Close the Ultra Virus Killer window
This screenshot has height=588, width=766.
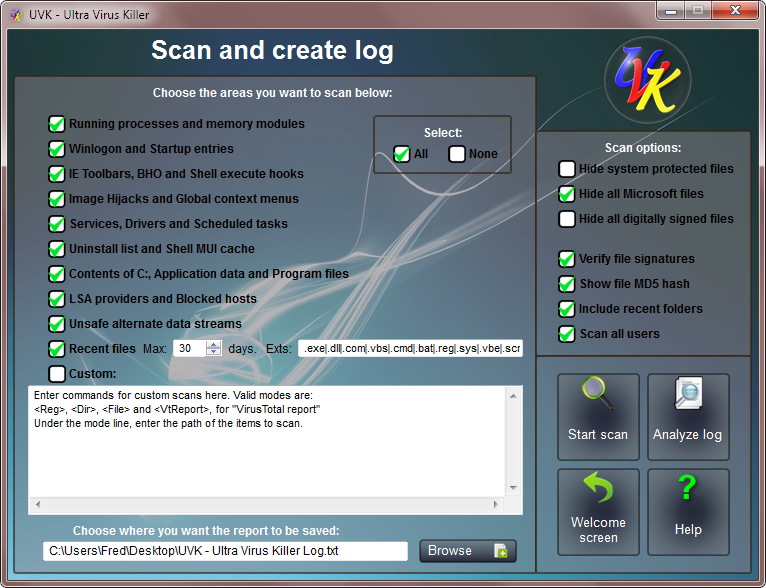point(735,10)
